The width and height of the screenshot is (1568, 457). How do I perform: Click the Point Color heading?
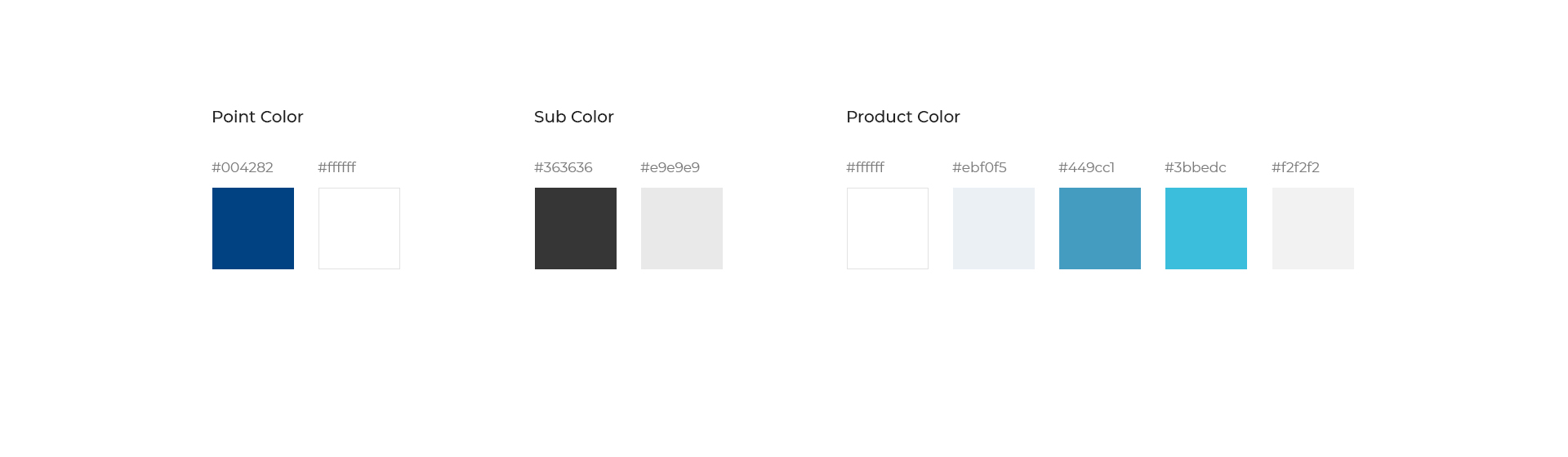point(257,117)
